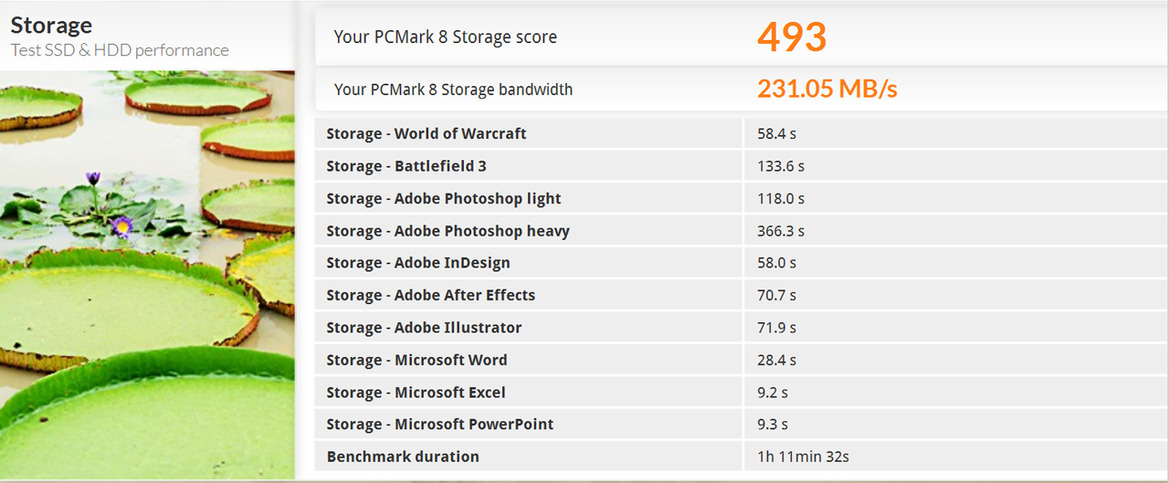Select the PCMark 8 Storage score 493
Viewport: 1169px width, 483px height.
792,37
